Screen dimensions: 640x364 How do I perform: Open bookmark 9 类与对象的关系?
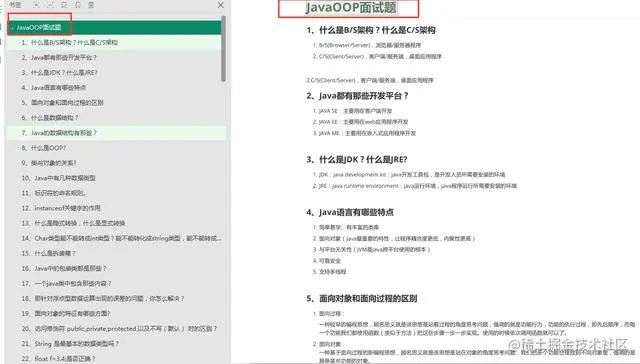(x=49, y=163)
